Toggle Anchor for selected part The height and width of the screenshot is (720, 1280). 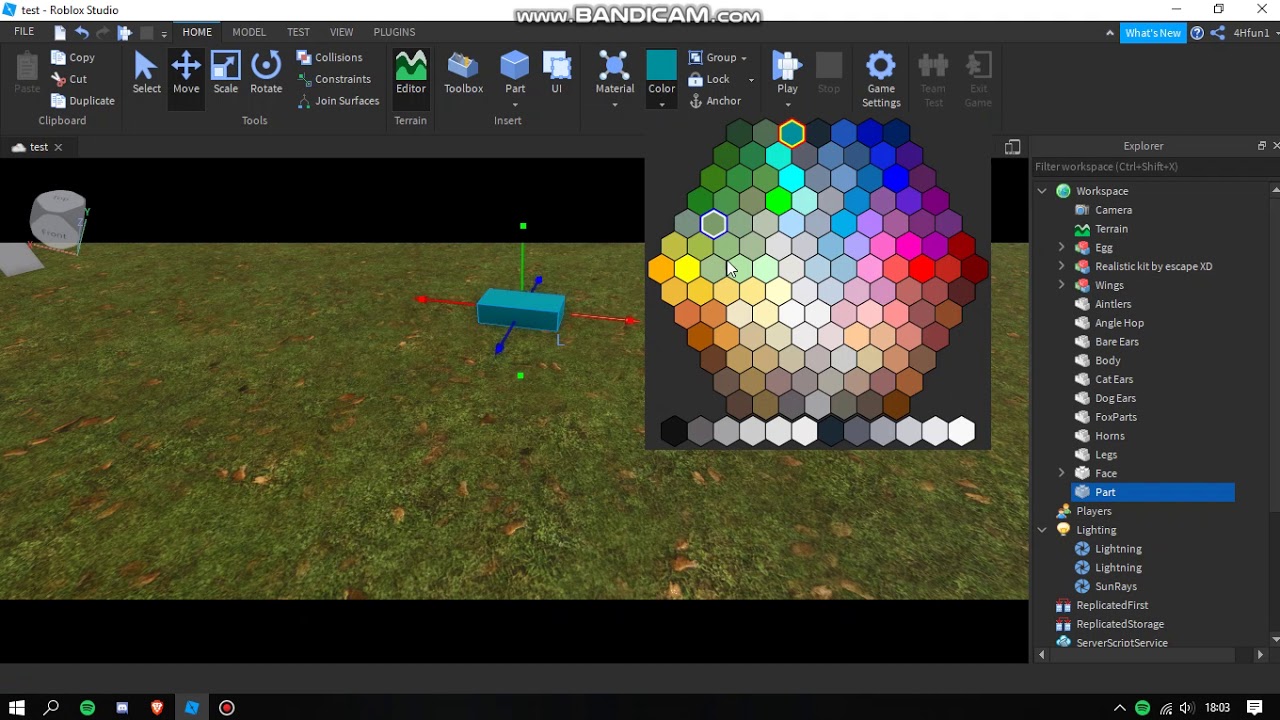[715, 101]
